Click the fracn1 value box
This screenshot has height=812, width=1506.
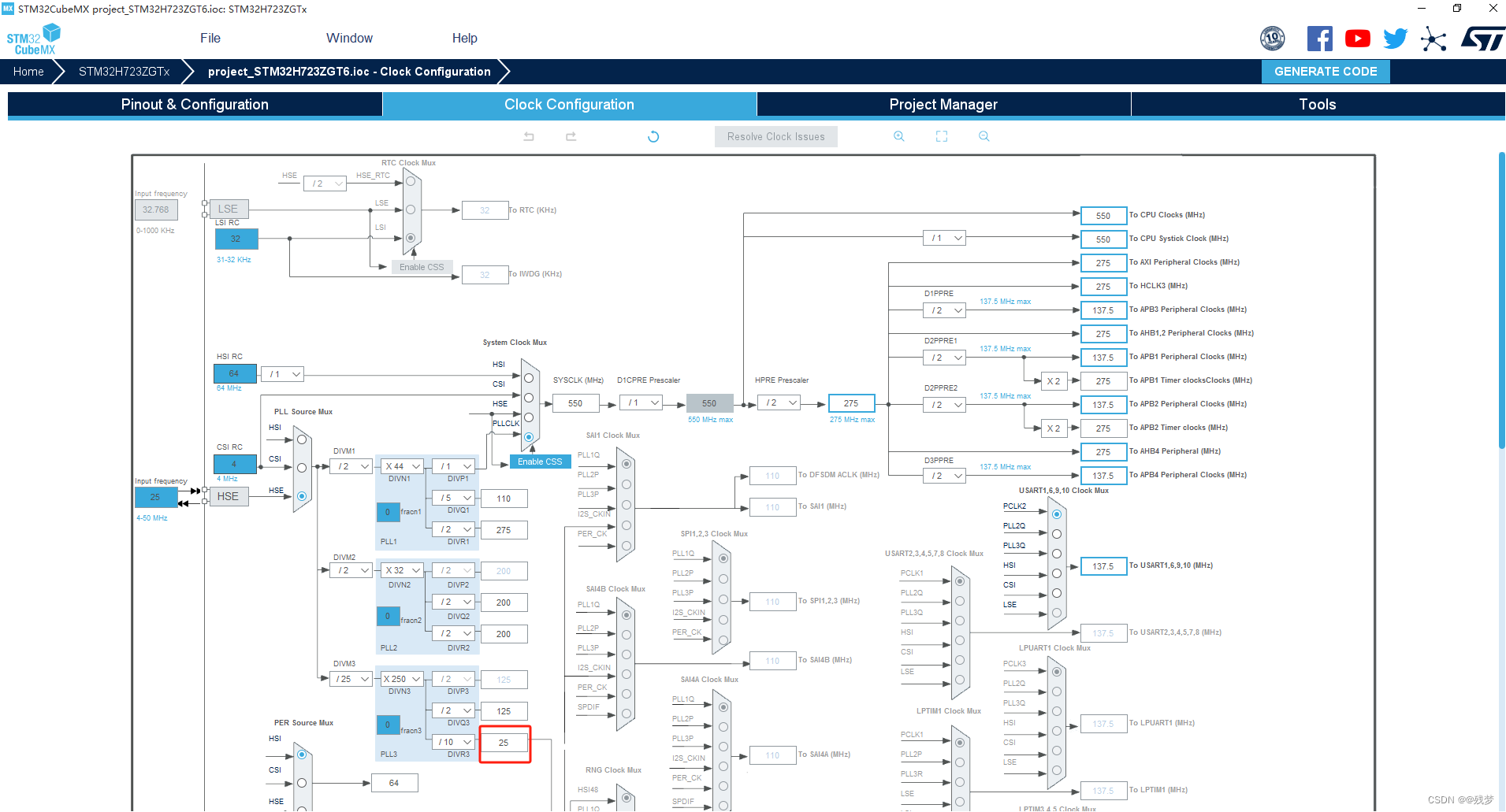point(388,512)
